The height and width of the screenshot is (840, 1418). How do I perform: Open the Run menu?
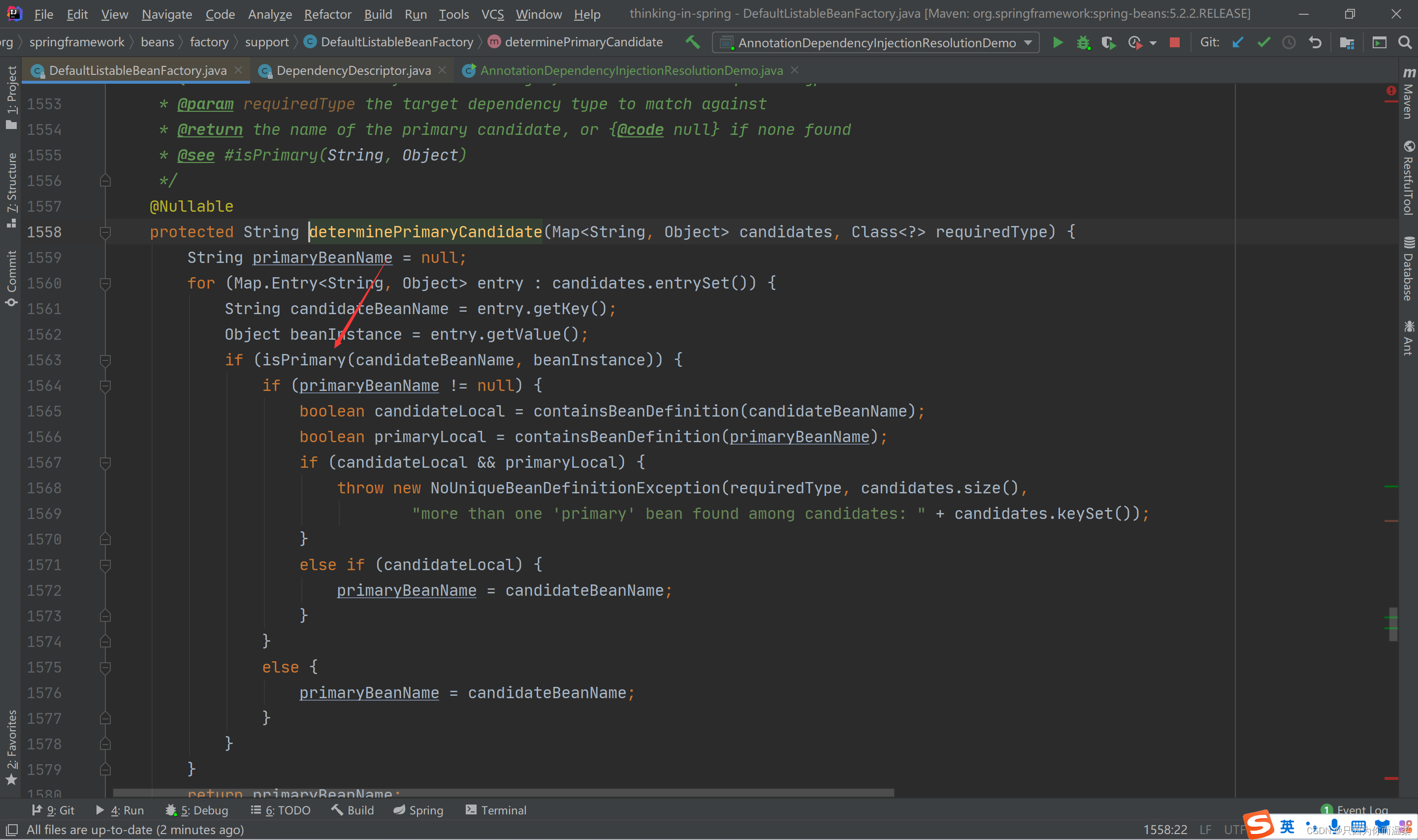click(416, 14)
